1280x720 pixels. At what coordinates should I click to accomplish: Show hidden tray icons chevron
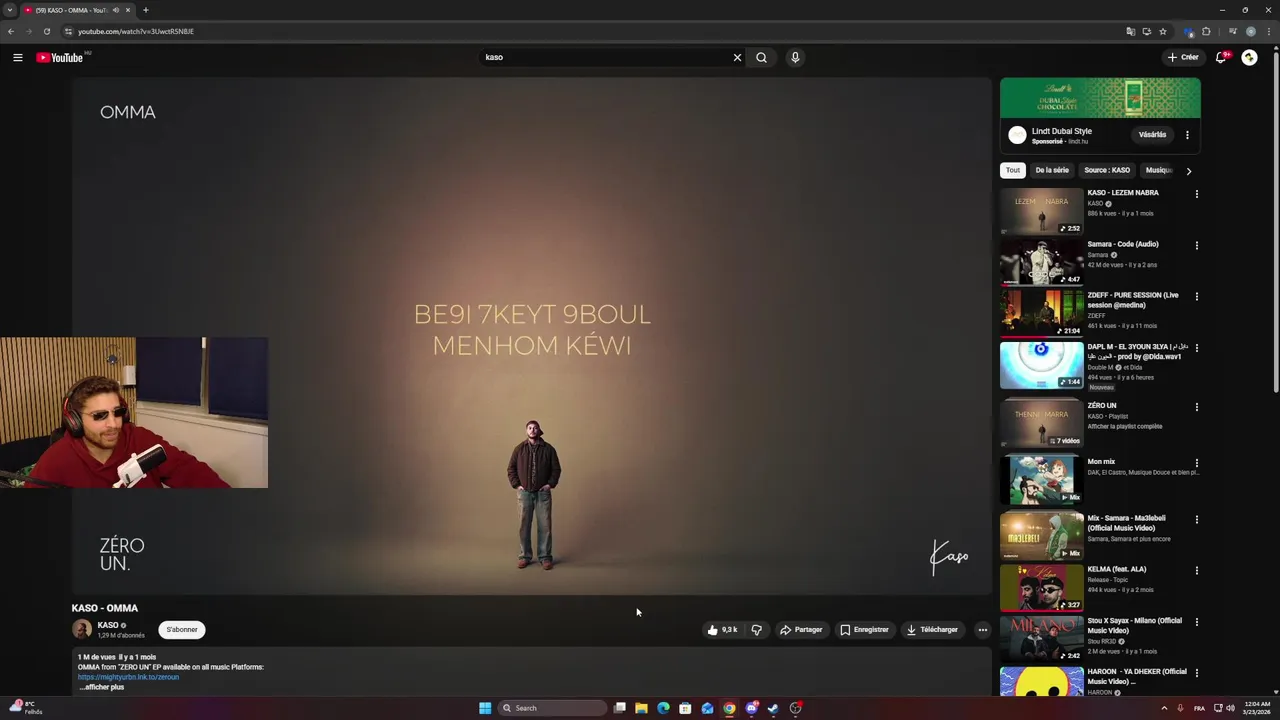point(1163,708)
